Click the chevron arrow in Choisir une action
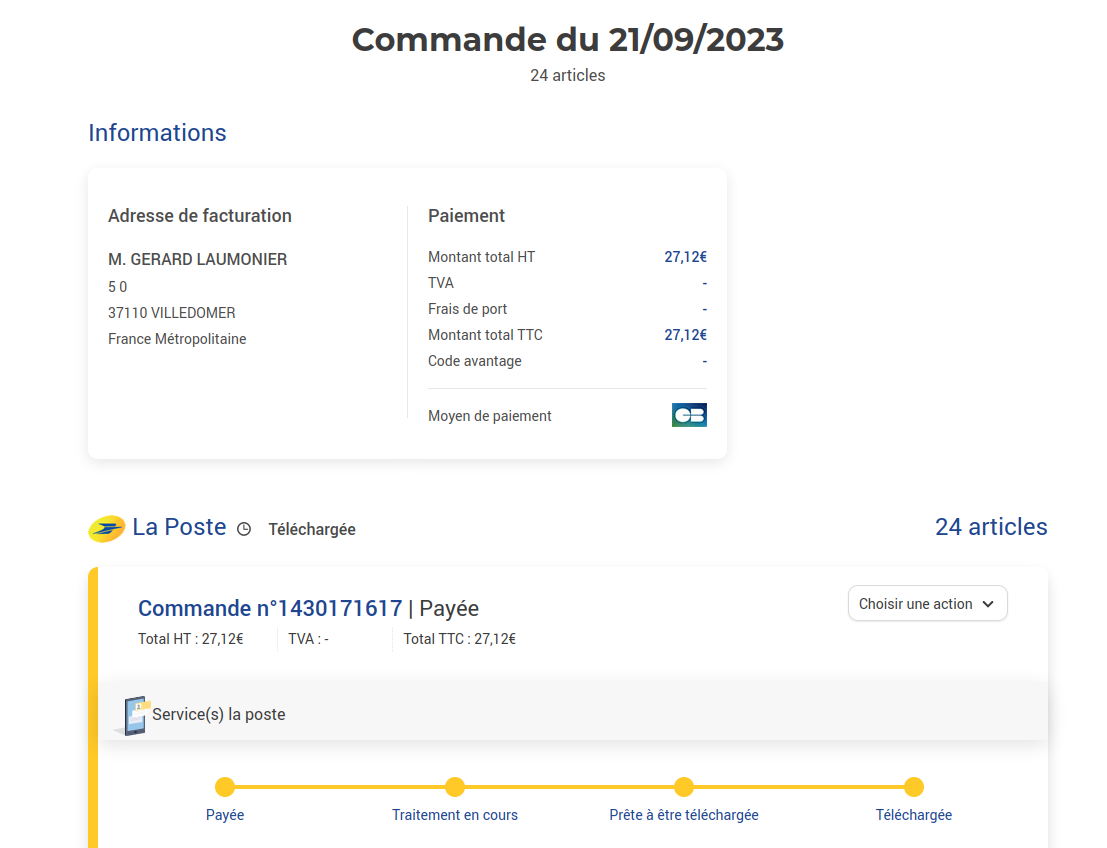The height and width of the screenshot is (848, 1107). [988, 604]
